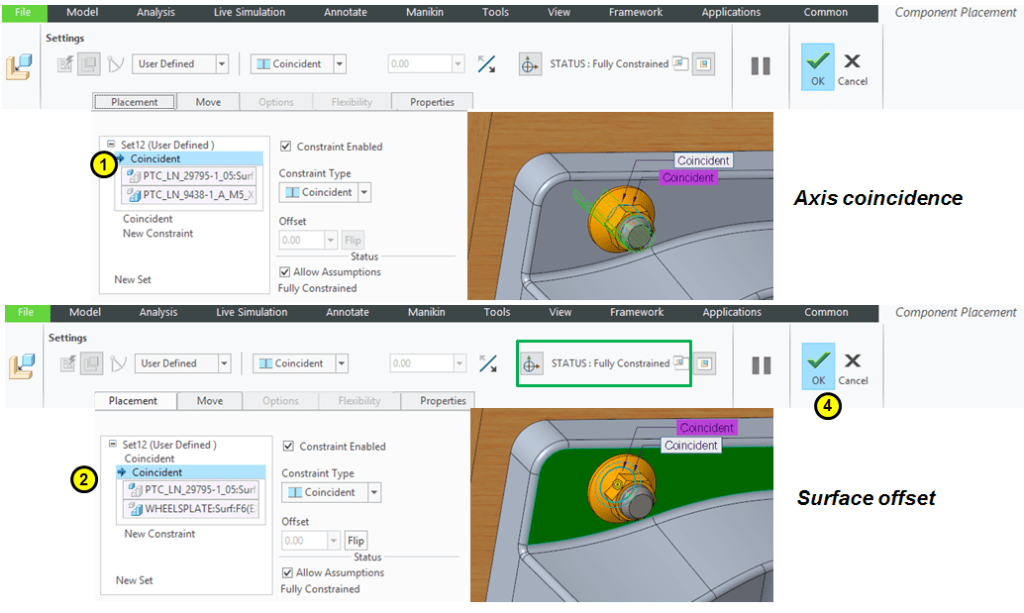Click the Flip button in the lower panel
This screenshot has width=1024, height=613.
[x=355, y=541]
